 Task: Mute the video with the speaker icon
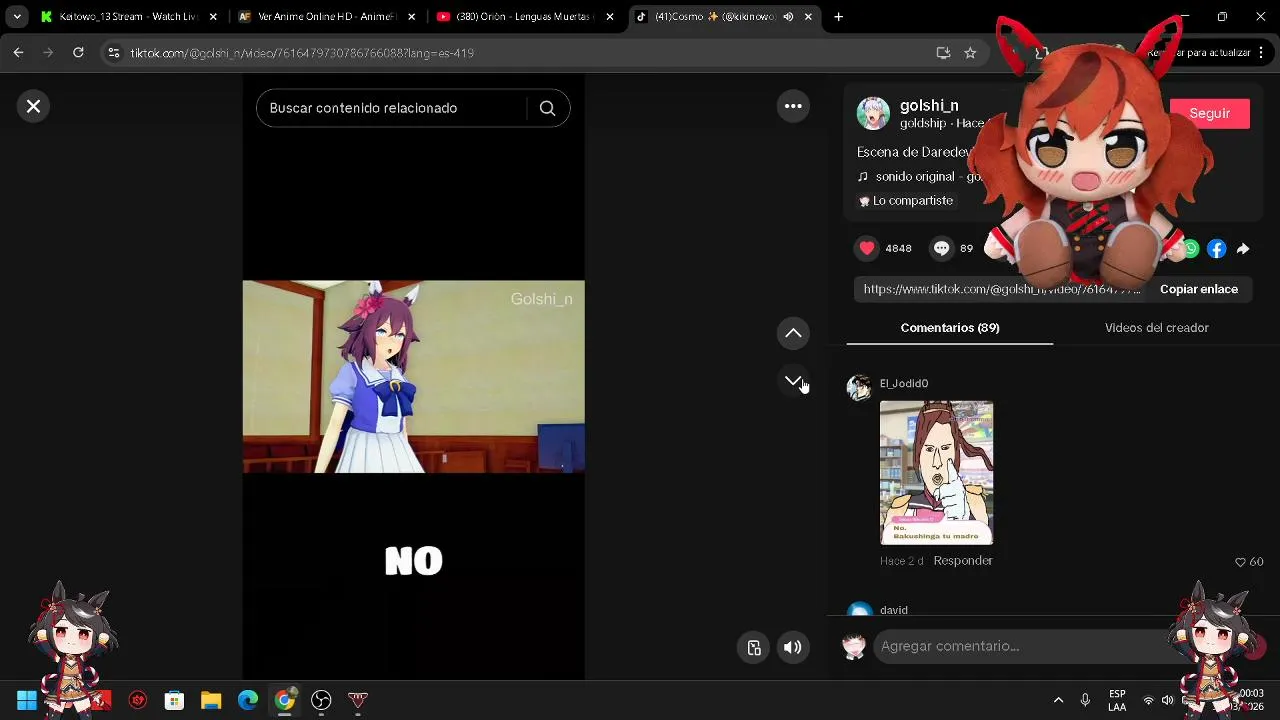point(792,647)
